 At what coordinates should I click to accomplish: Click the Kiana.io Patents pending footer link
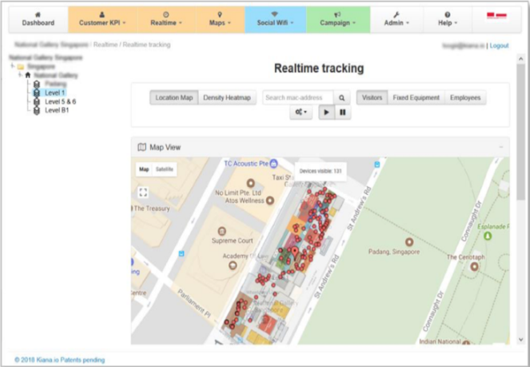pyautogui.click(x=60, y=360)
